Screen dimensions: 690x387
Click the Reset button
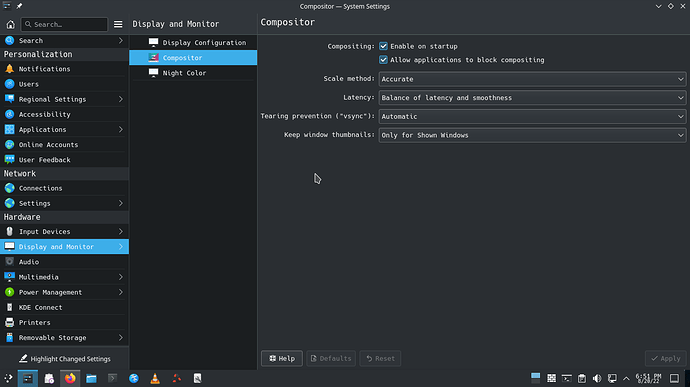(x=380, y=358)
